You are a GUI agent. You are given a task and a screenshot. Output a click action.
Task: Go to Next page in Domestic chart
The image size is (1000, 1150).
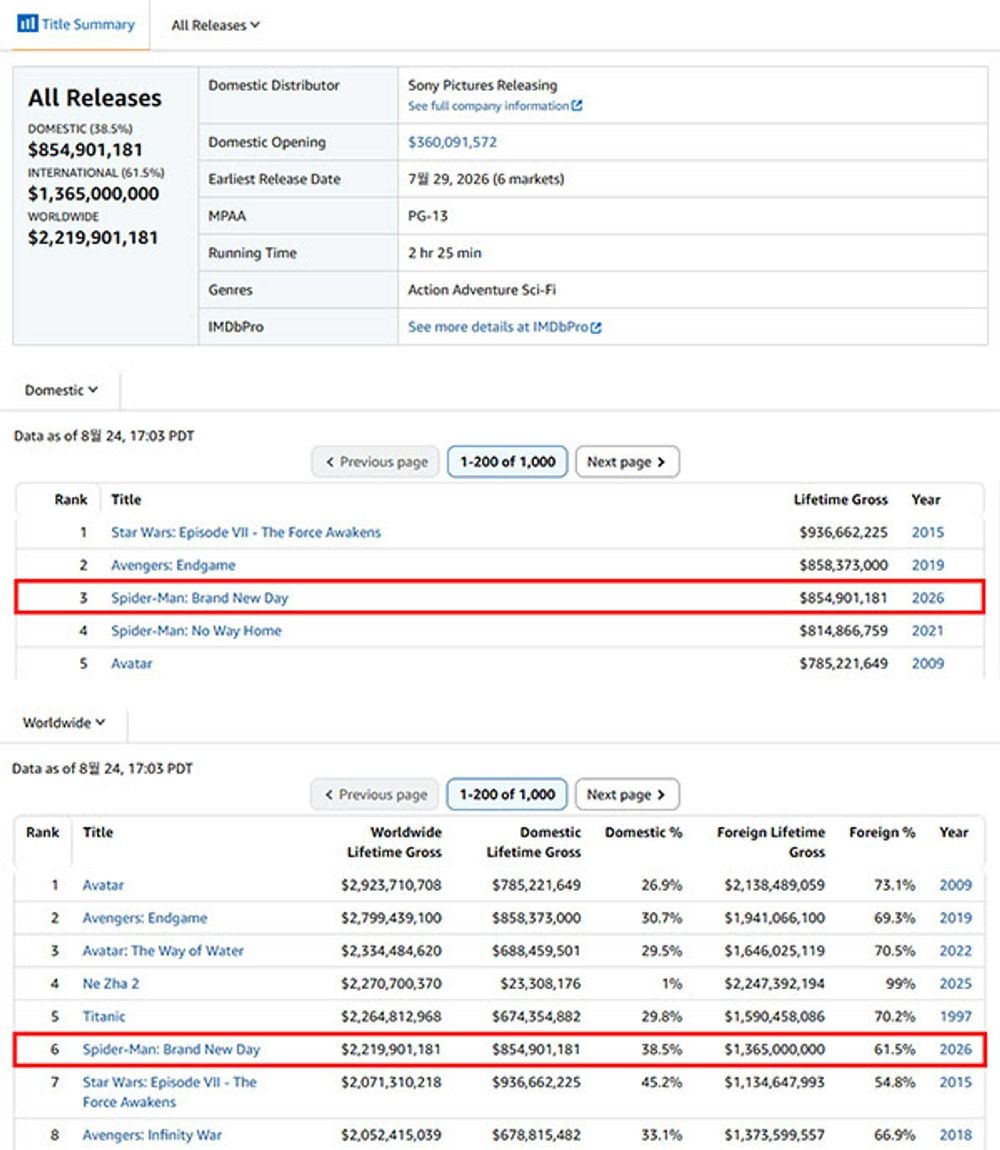pos(627,462)
